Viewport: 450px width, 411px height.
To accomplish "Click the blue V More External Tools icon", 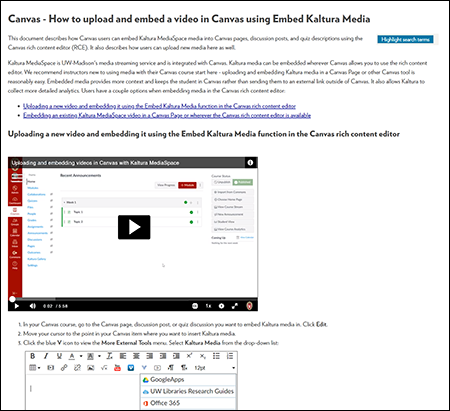I will [144, 368].
